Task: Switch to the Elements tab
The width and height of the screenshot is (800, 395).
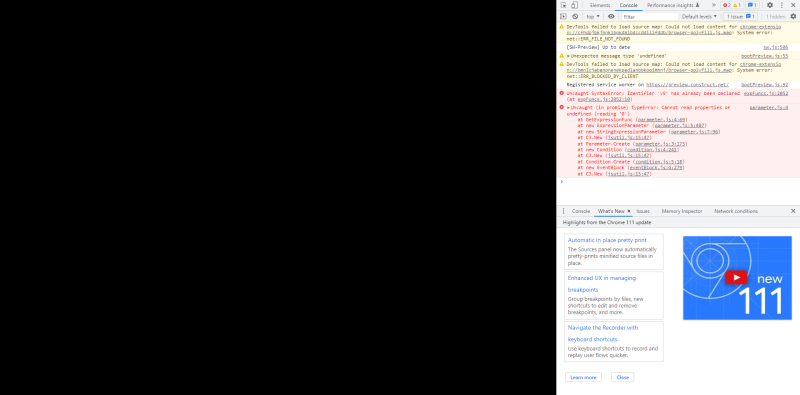Action: [x=599, y=5]
